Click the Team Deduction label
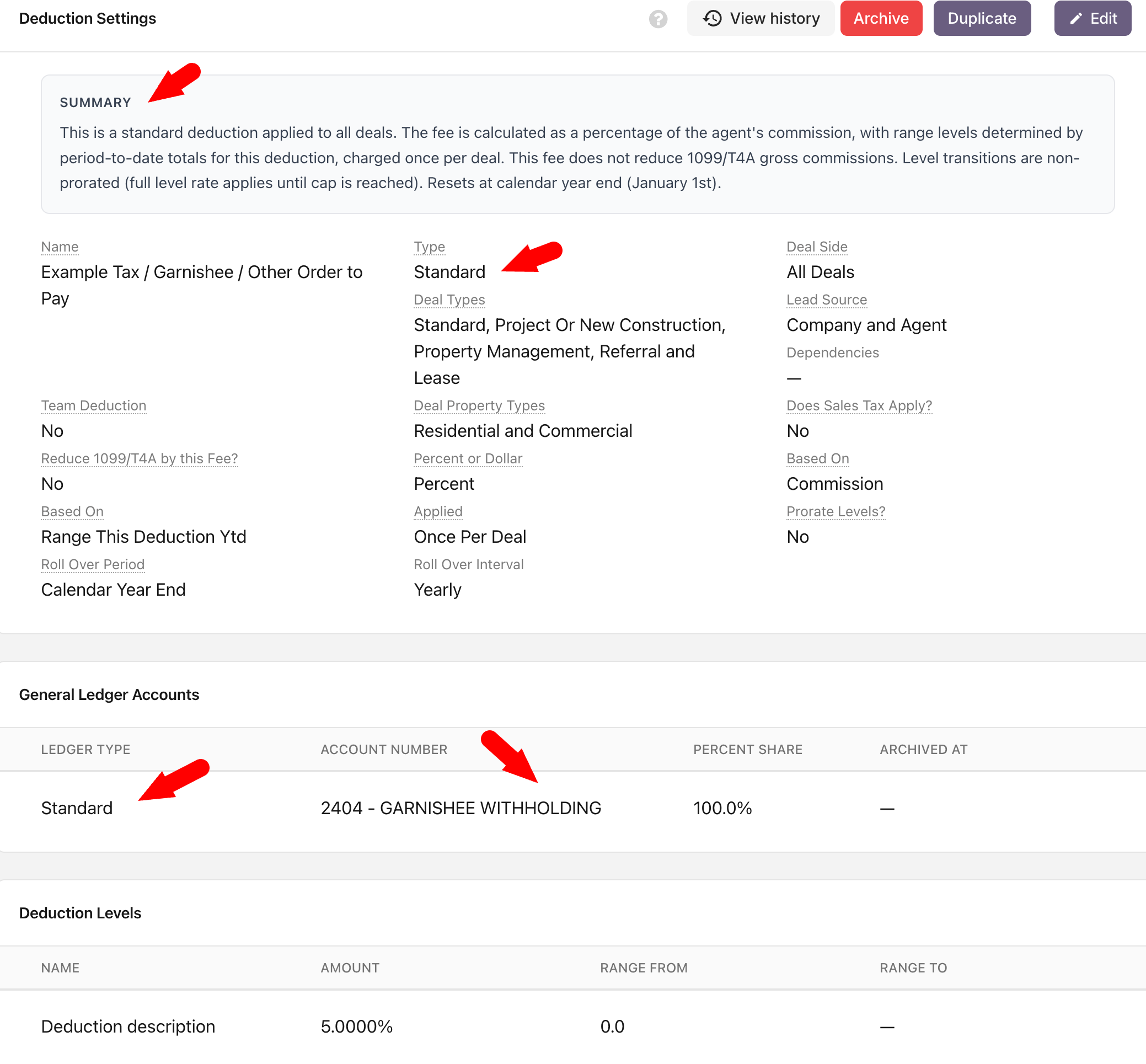 (x=94, y=405)
